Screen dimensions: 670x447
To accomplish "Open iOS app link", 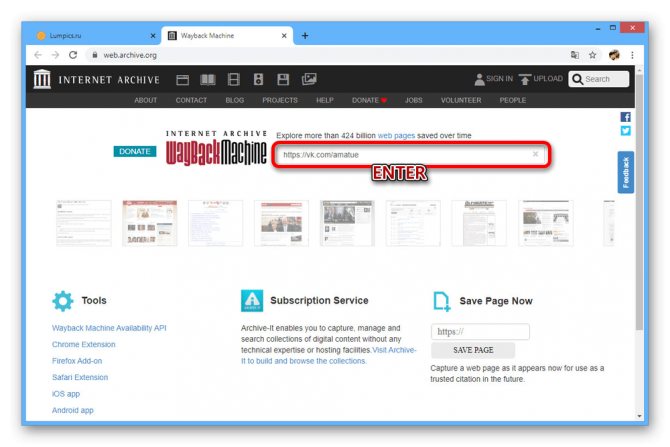I will pyautogui.click(x=66, y=394).
